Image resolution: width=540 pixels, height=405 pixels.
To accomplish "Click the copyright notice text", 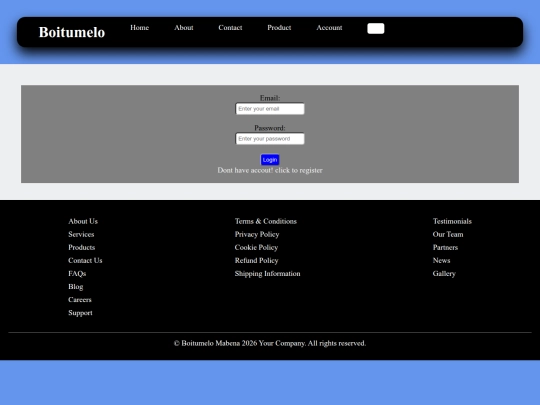I will point(270,343).
